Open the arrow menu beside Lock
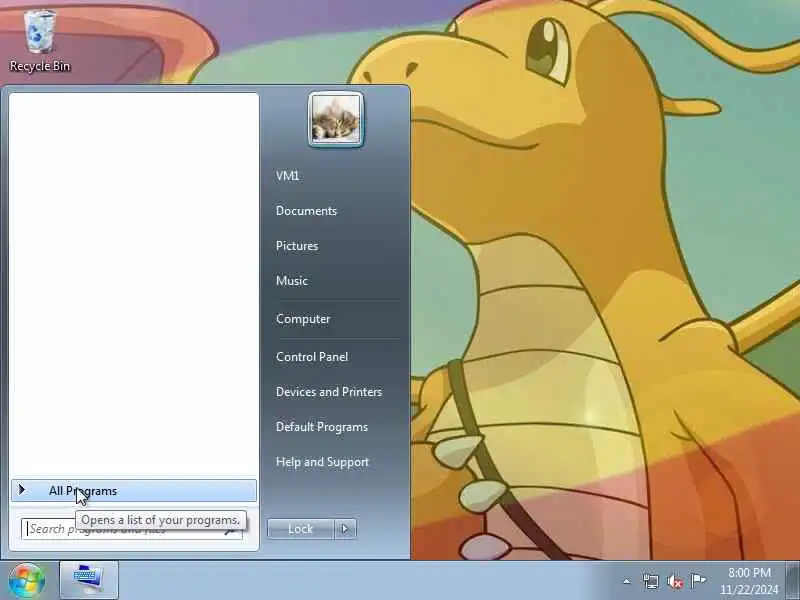Viewport: 800px width, 600px height. pyautogui.click(x=345, y=529)
